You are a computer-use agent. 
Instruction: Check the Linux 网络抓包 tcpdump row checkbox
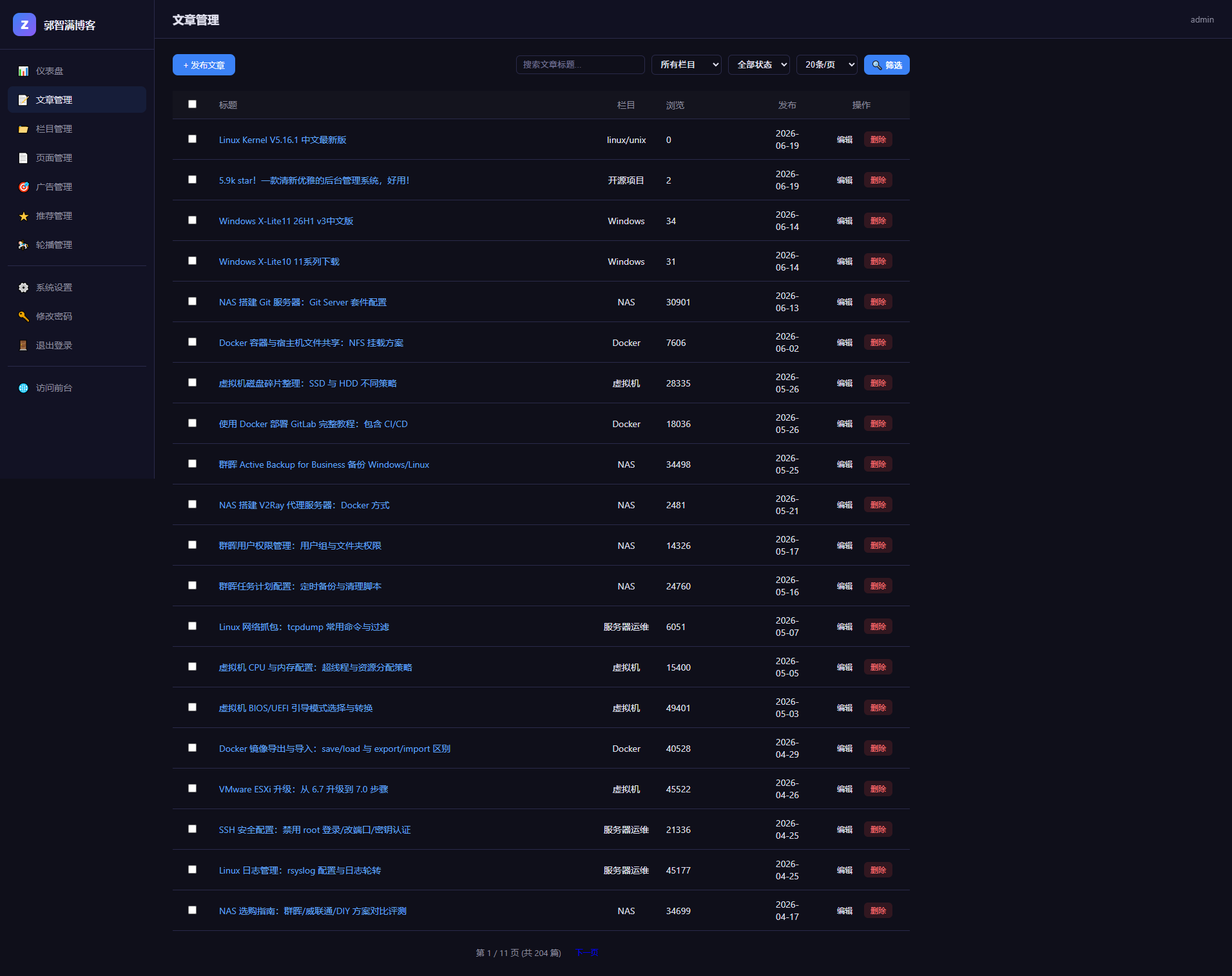pos(192,626)
